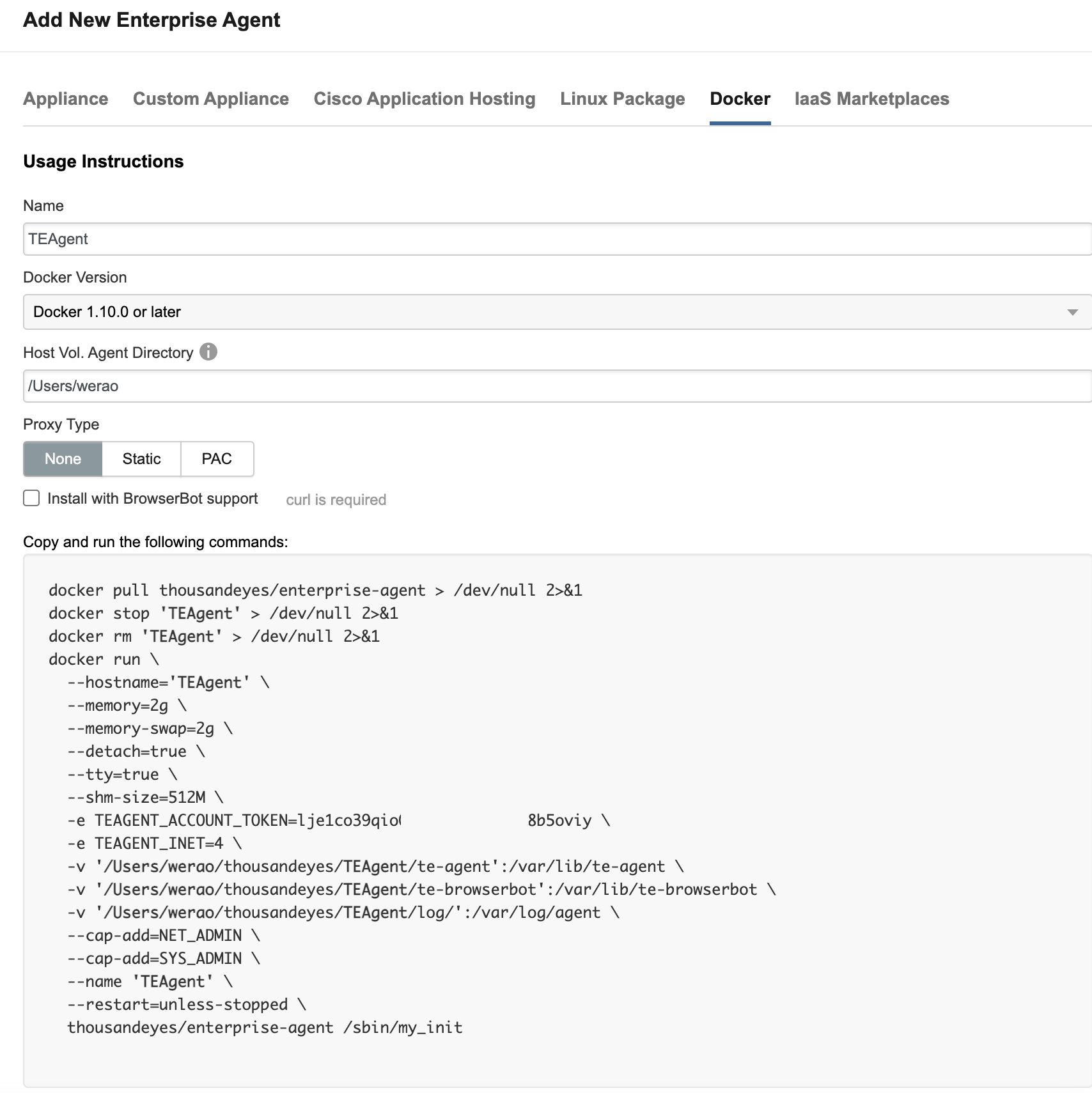
Task: Click the --detach=true line
Action: [x=136, y=751]
